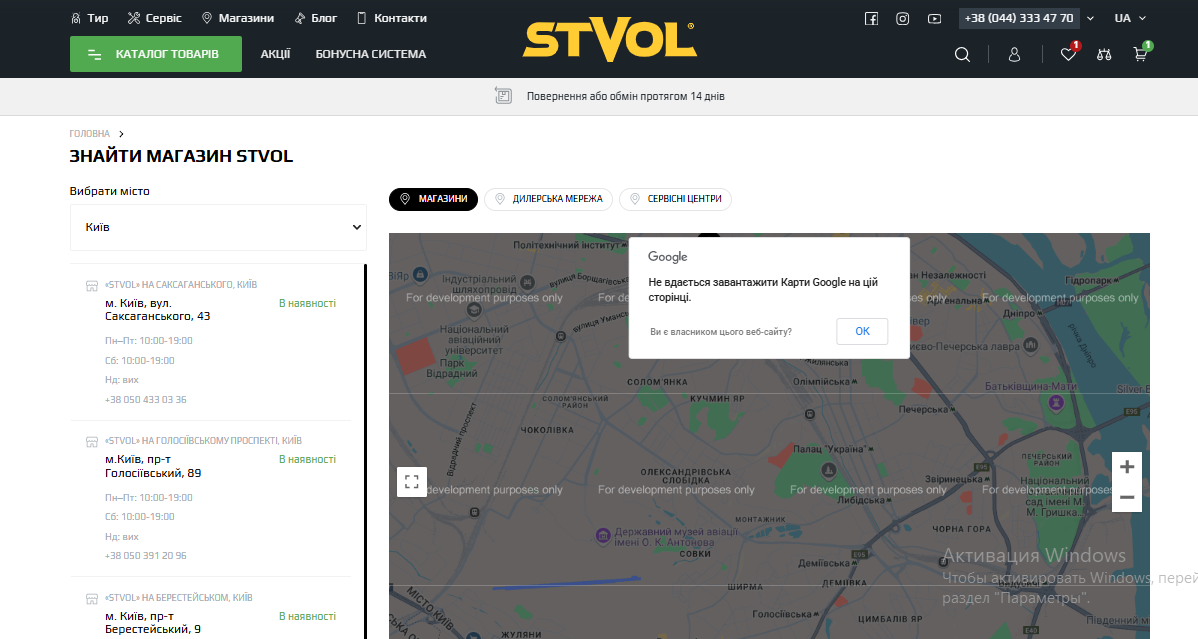Open Сервіс in top menu

(154, 18)
